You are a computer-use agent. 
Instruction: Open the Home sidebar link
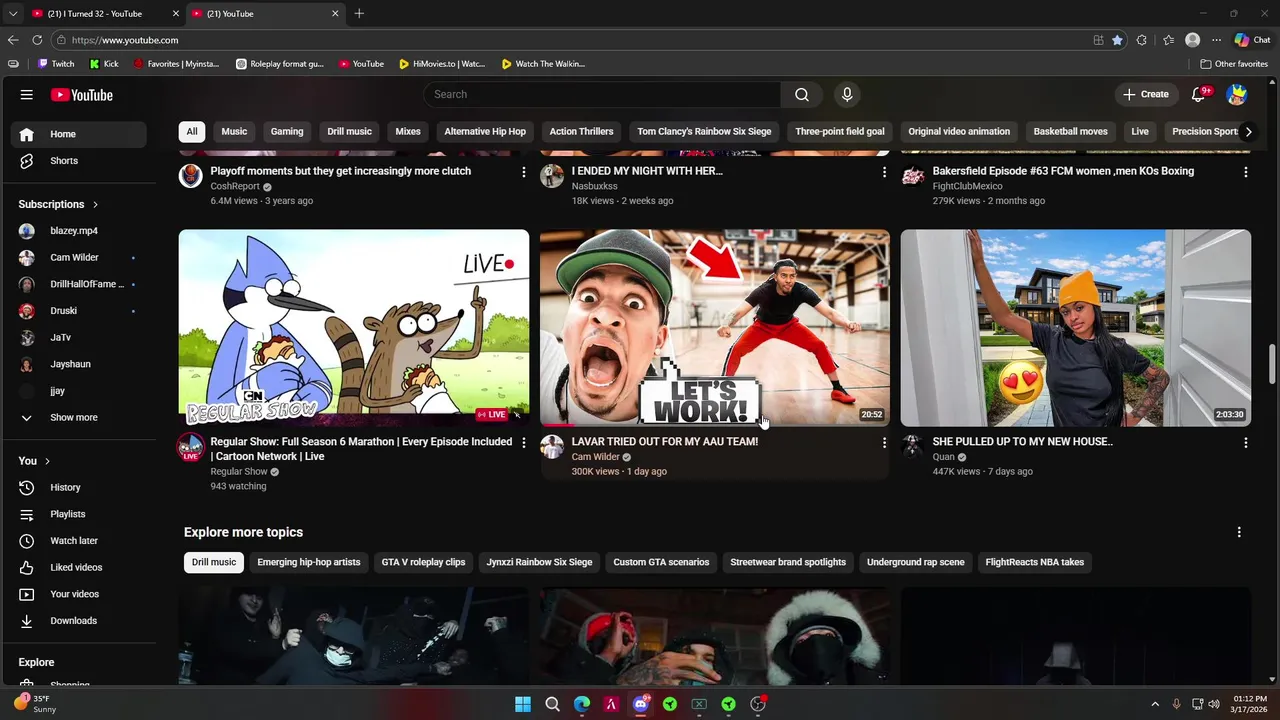tap(78, 134)
